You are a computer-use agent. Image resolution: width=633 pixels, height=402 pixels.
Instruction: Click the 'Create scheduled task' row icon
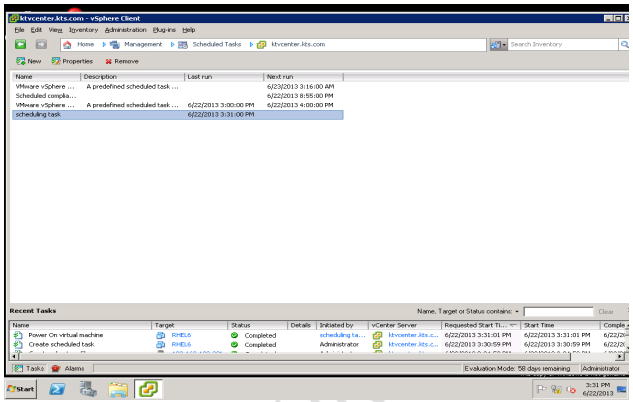click(x=18, y=345)
